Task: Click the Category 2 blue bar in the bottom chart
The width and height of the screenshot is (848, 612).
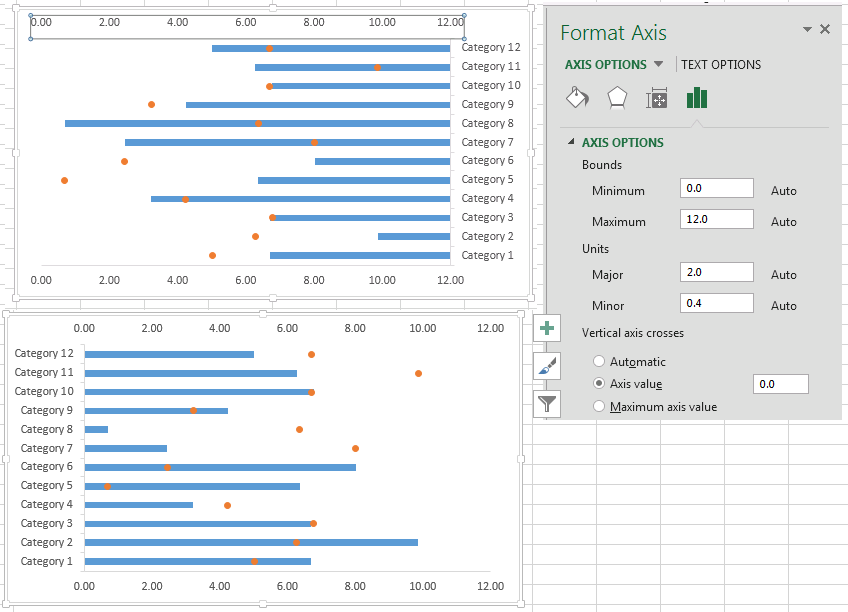Action: pos(251,542)
